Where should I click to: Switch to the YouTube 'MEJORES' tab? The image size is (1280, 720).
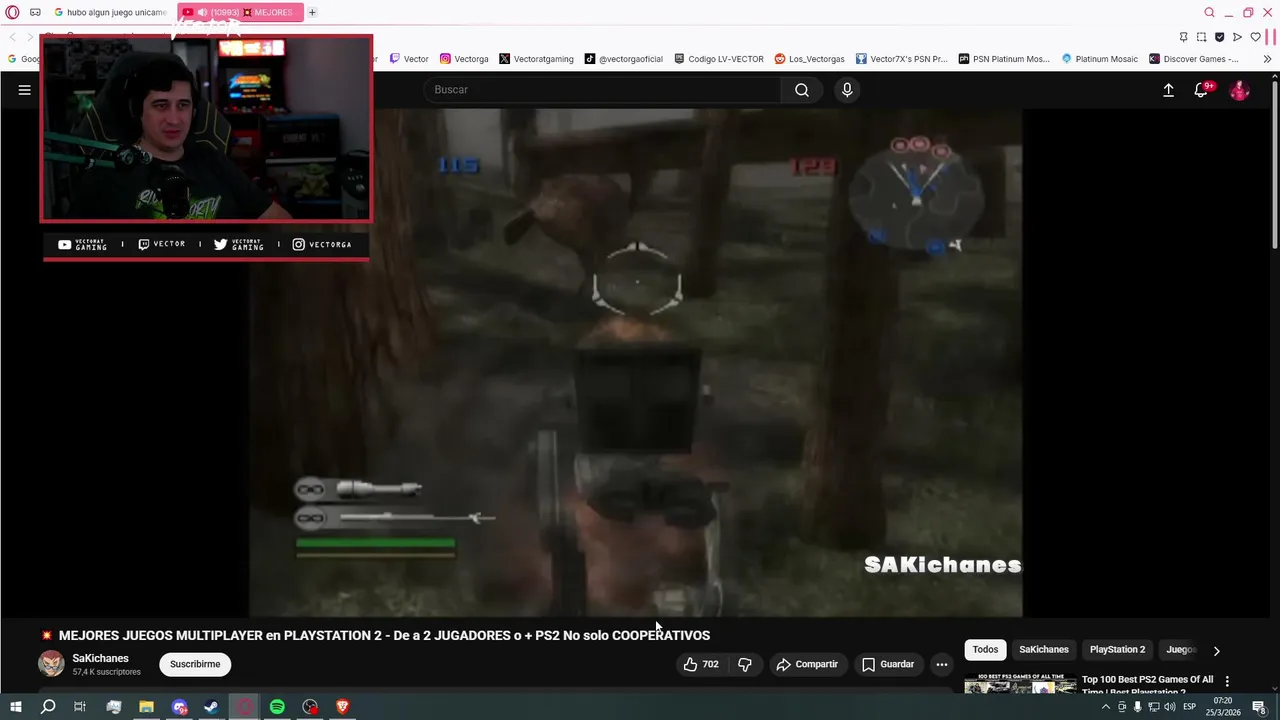[x=239, y=12]
